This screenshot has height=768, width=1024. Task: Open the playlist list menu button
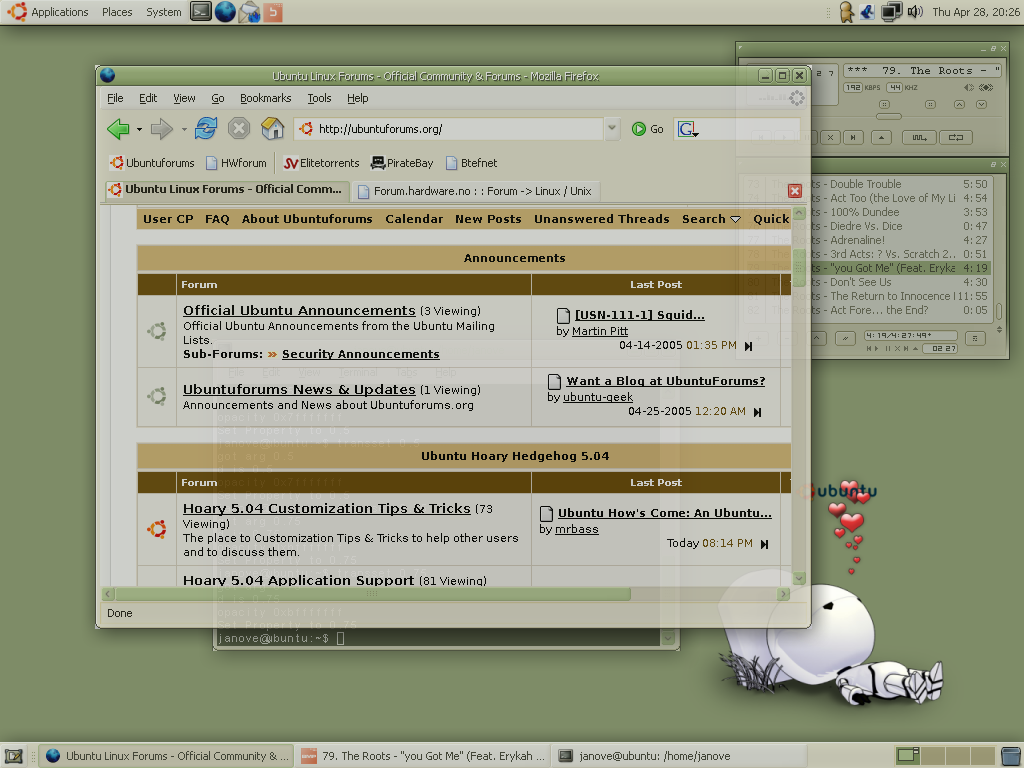pyautogui.click(x=975, y=338)
